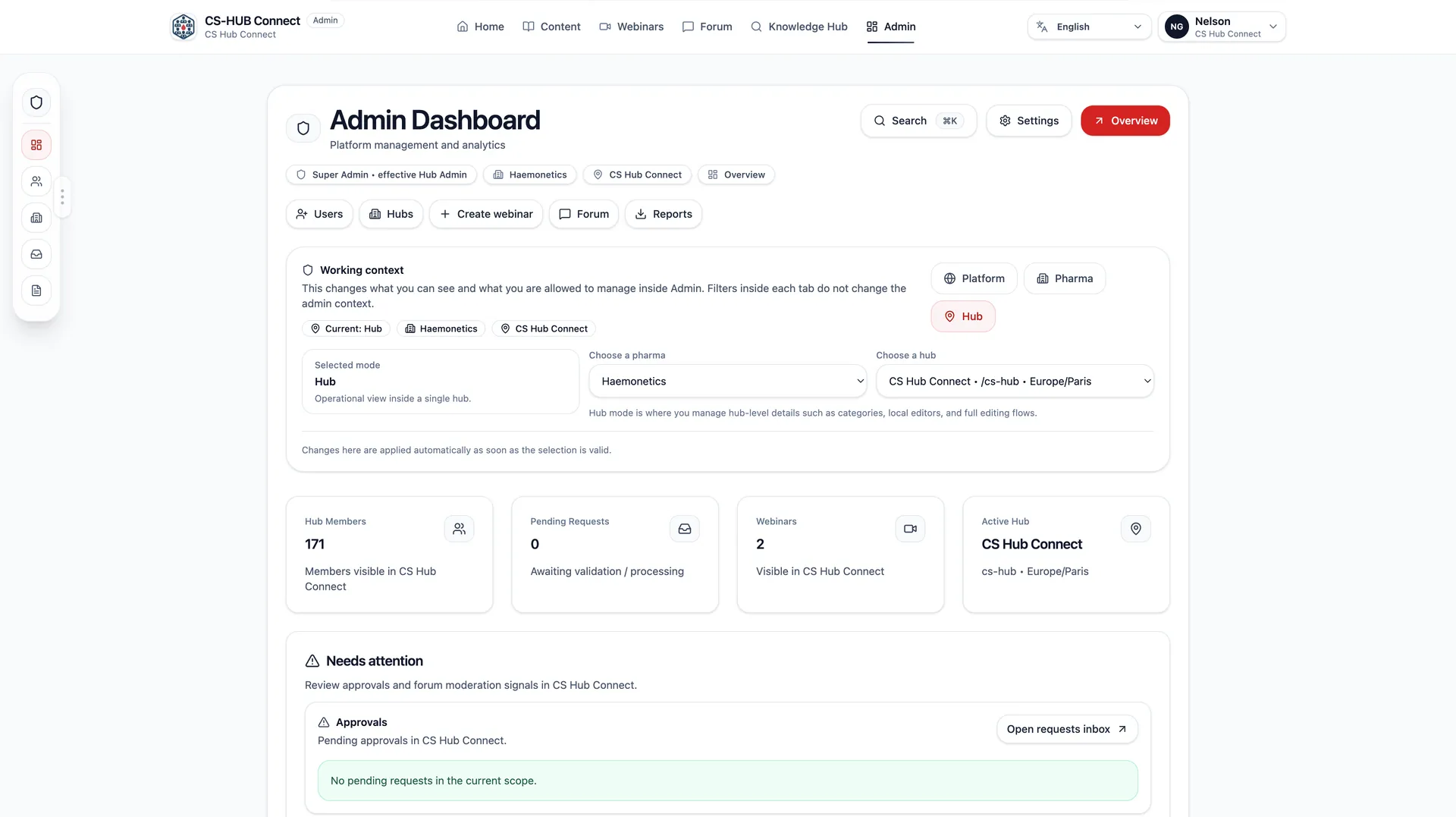This screenshot has width=1456, height=817.
Task: Click the shield icon beside Admin Dashboard title
Action: click(303, 128)
